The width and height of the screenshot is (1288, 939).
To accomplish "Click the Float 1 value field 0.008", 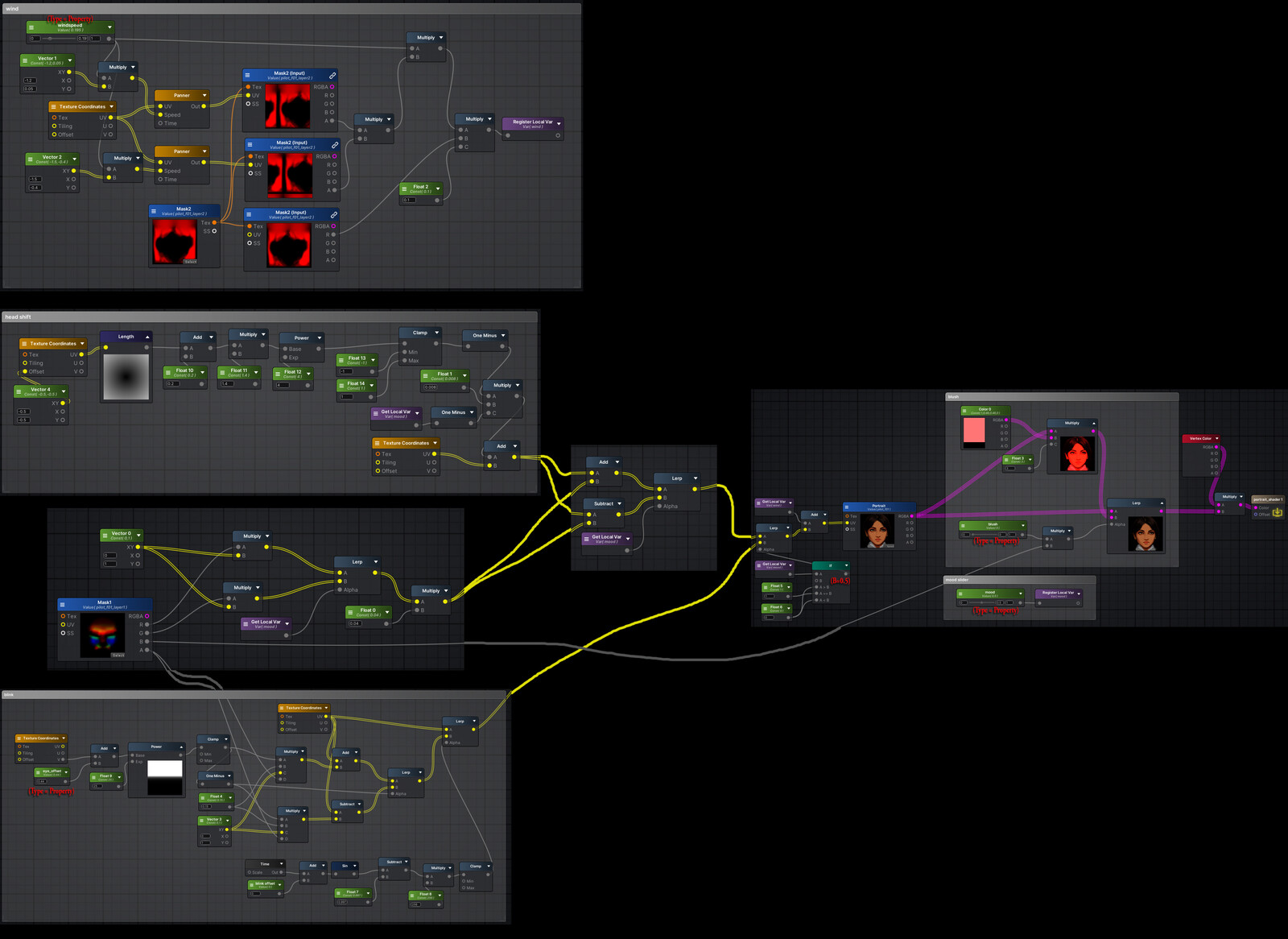I will 431,387.
